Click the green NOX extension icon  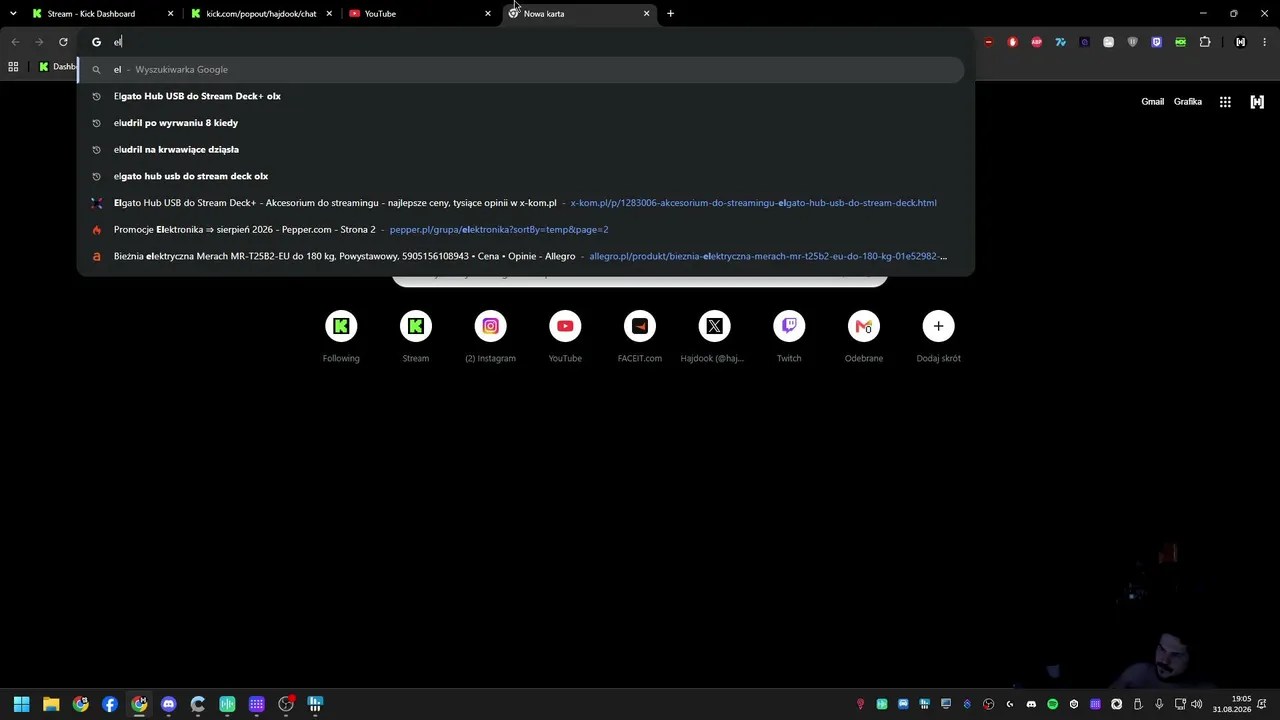pyautogui.click(x=1181, y=42)
